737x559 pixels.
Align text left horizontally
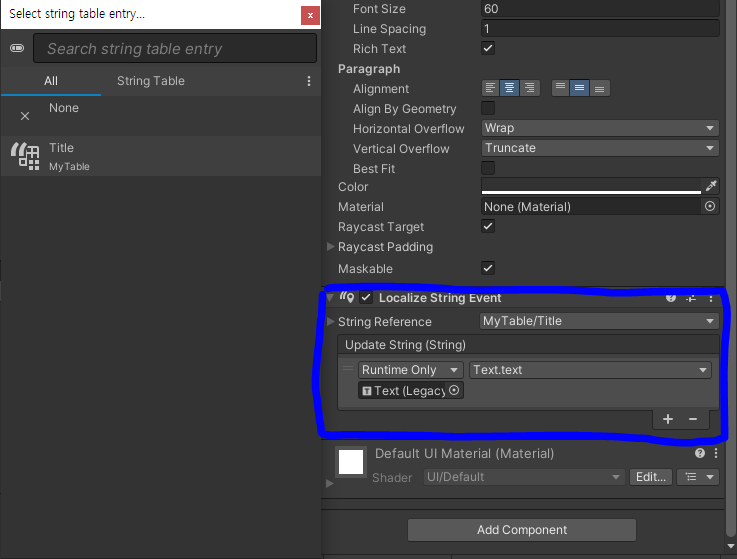tap(491, 88)
